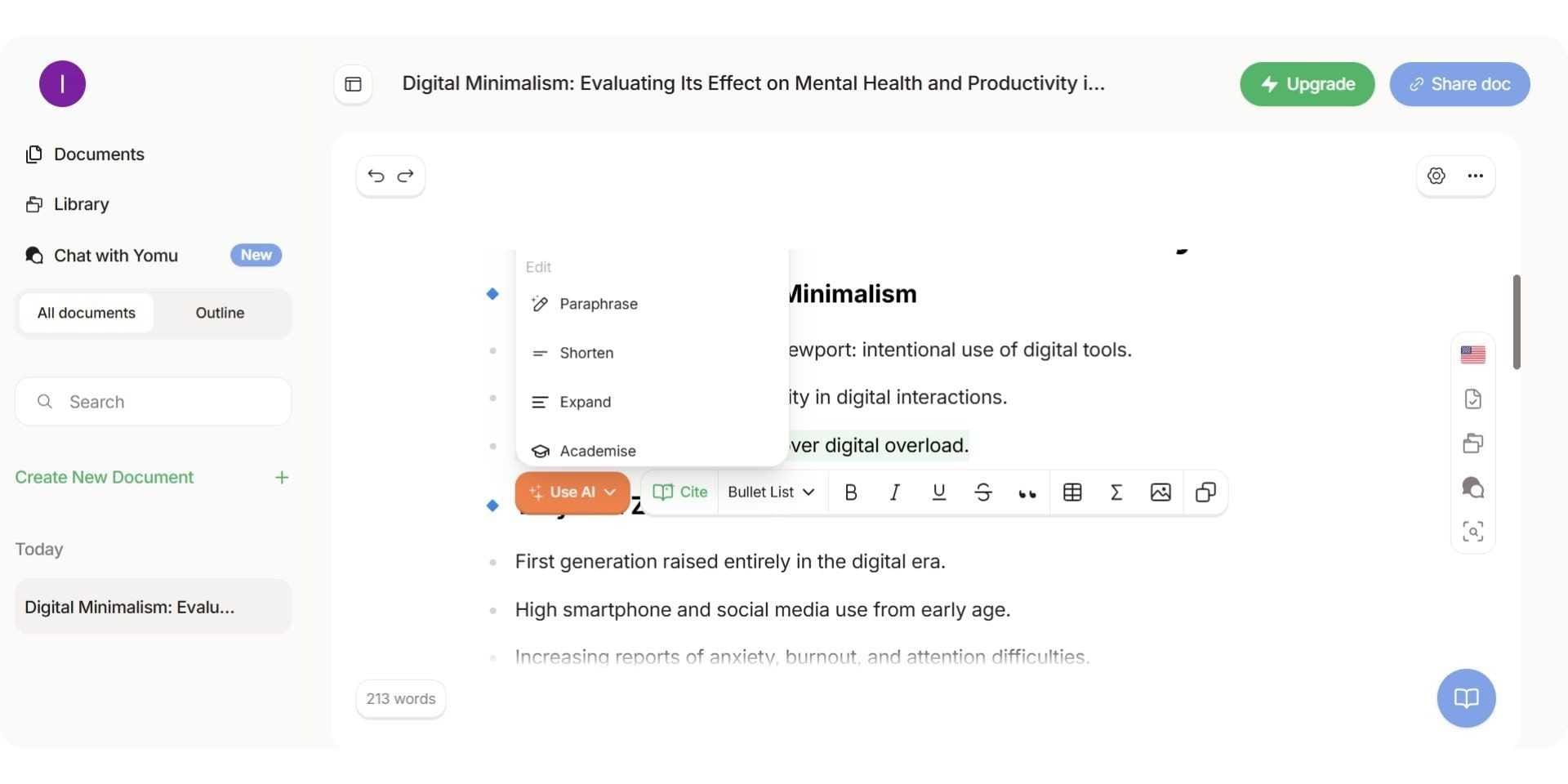
Task: Insert a table from toolbar
Action: pyautogui.click(x=1071, y=492)
